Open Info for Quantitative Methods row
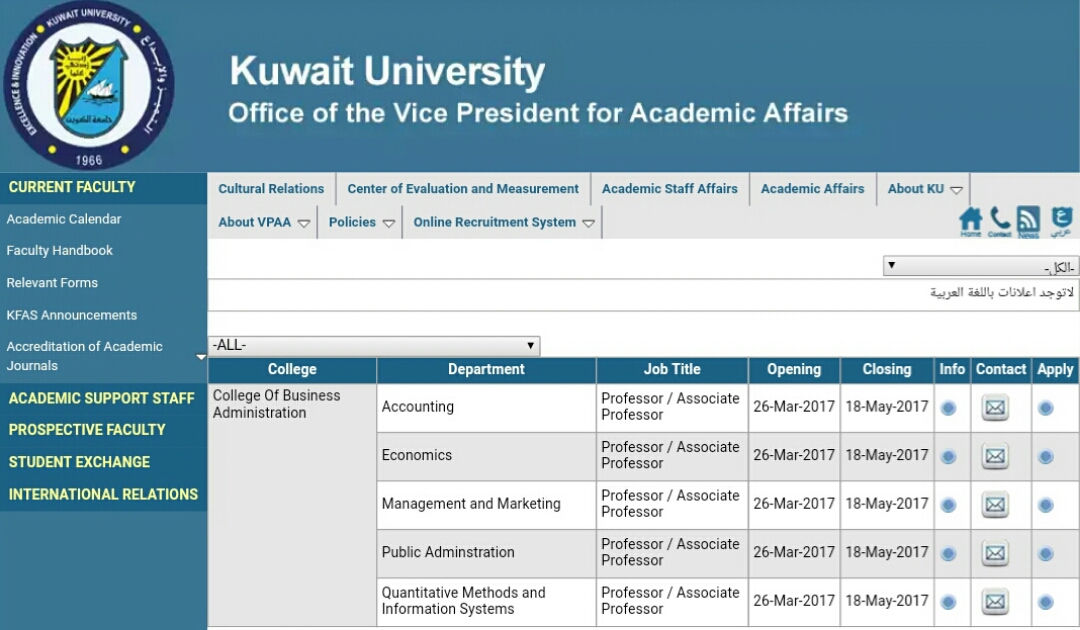This screenshot has height=630, width=1080. coord(948,602)
